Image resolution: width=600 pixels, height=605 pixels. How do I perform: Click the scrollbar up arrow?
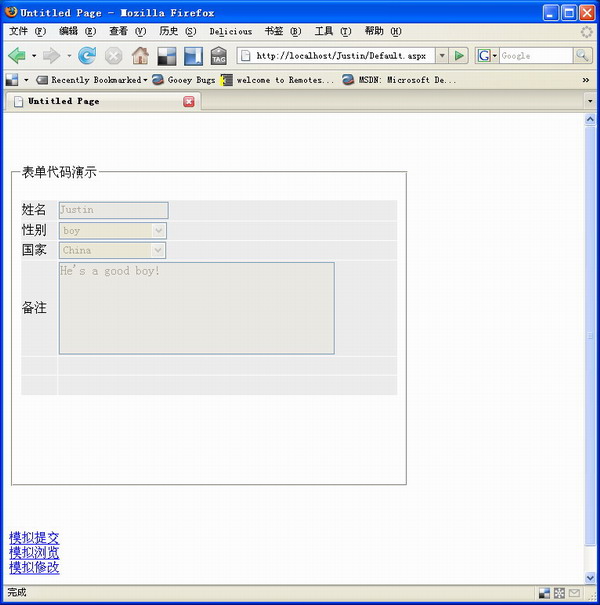point(590,119)
